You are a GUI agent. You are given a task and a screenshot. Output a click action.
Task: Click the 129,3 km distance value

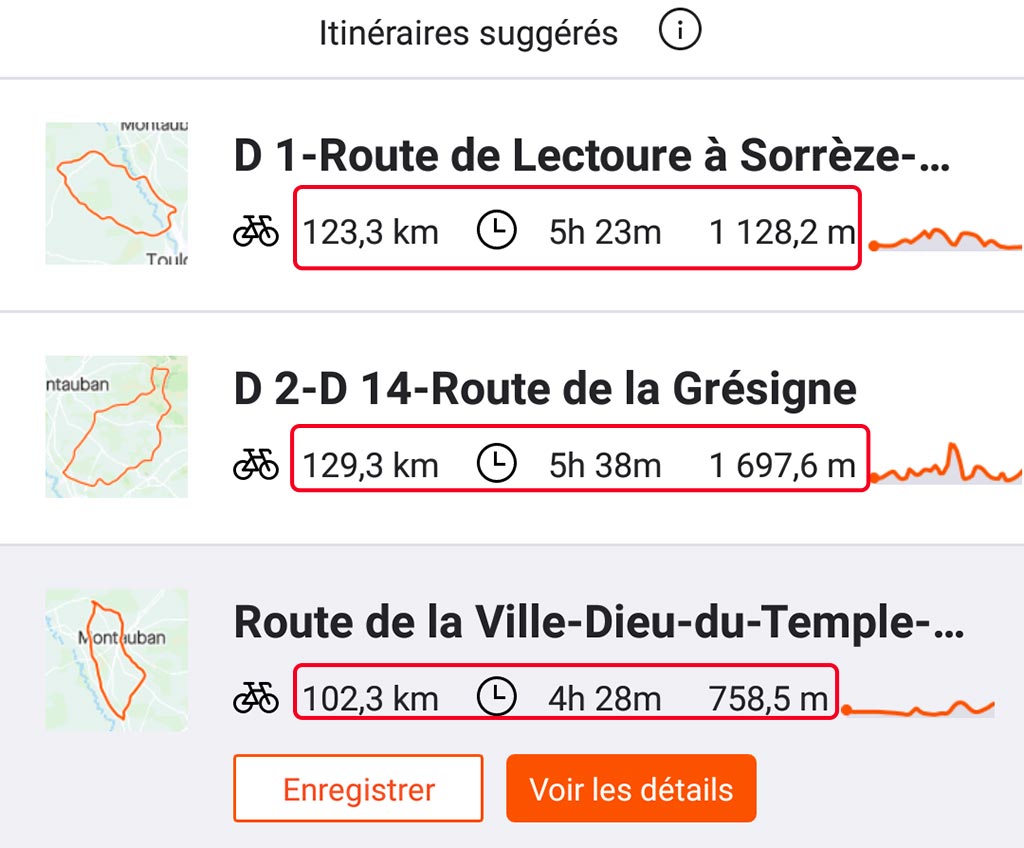(370, 466)
